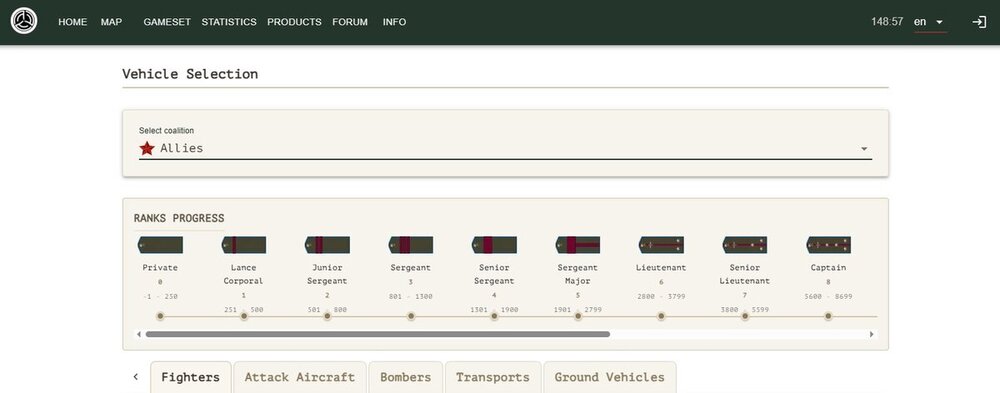Screen dimensions: 1000x393
Task: Click the Private progress marker dot
Action: [x=160, y=316]
